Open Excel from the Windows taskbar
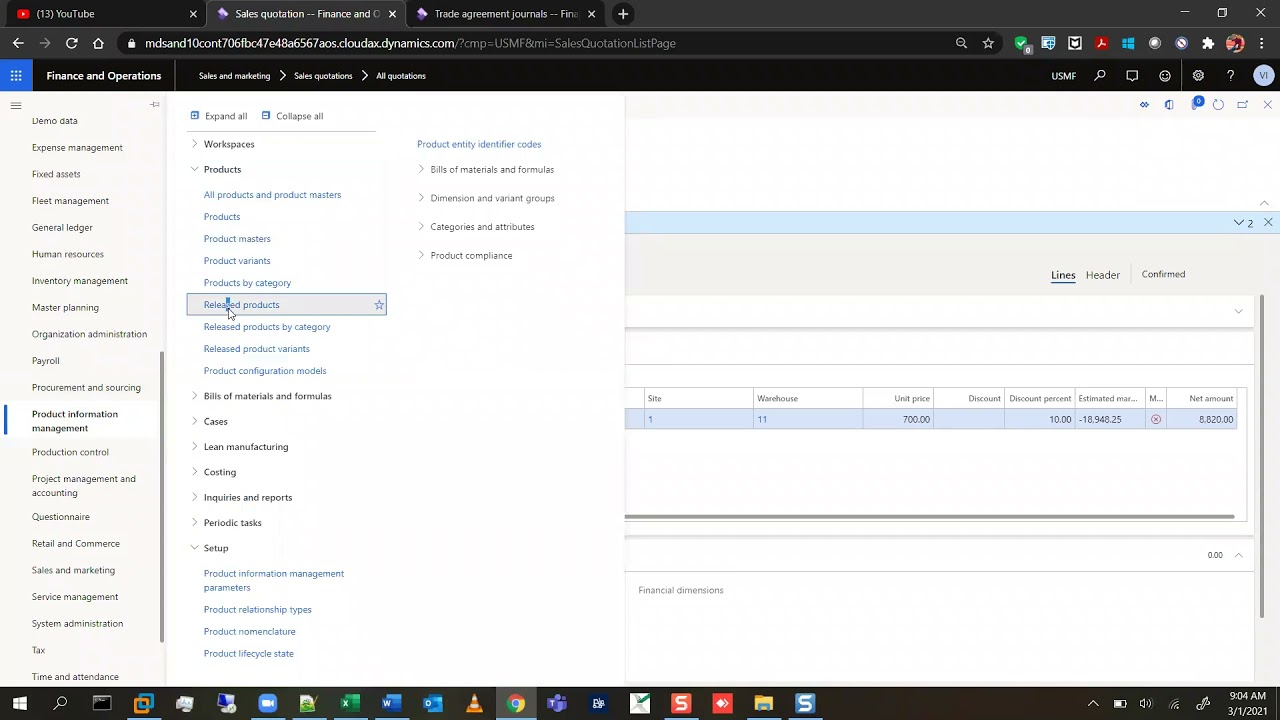Viewport: 1280px width, 720px height. pos(349,703)
